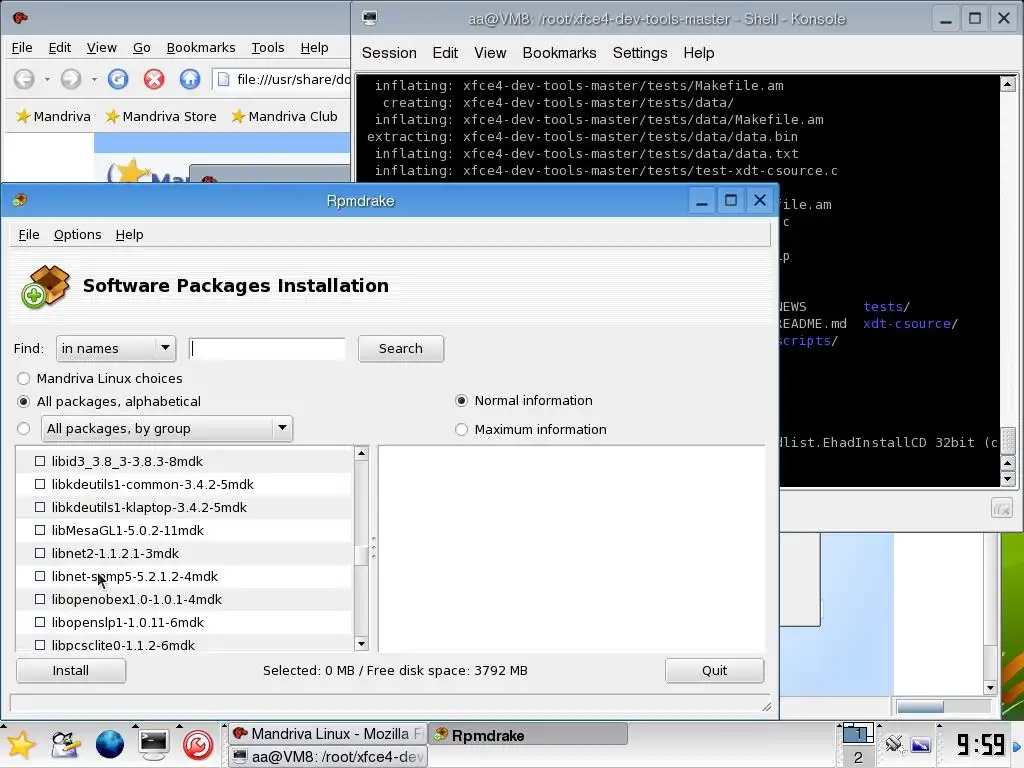
Task: Click in the Find text field
Action: tap(266, 348)
